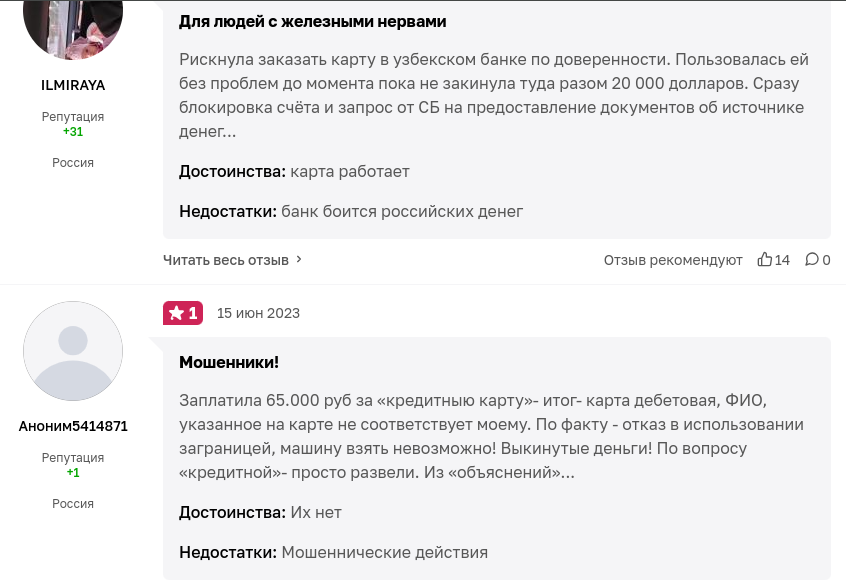
Task: Open Аноним5414871 username link
Action: pos(73,426)
